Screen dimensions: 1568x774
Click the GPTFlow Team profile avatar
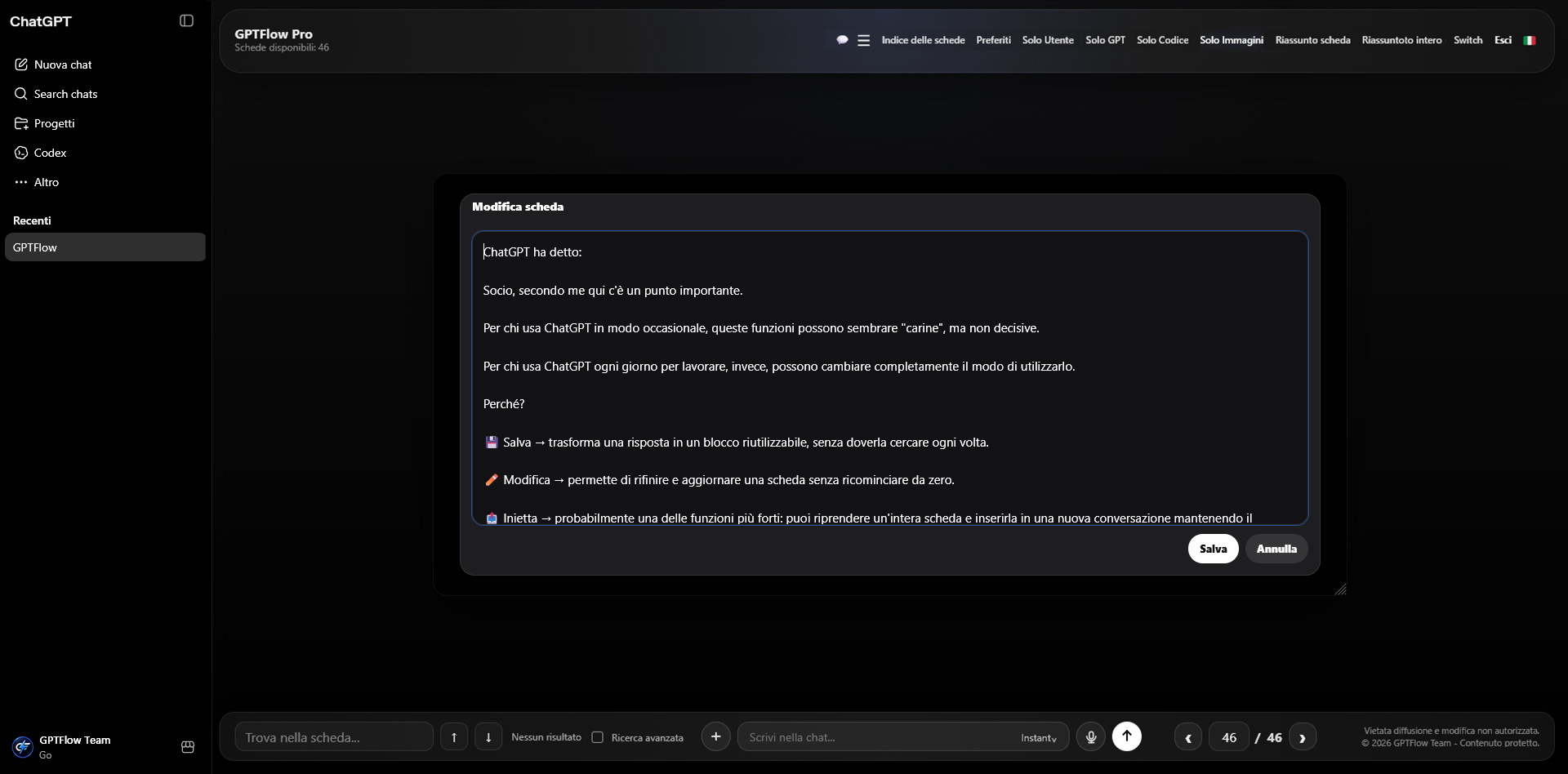(x=22, y=746)
